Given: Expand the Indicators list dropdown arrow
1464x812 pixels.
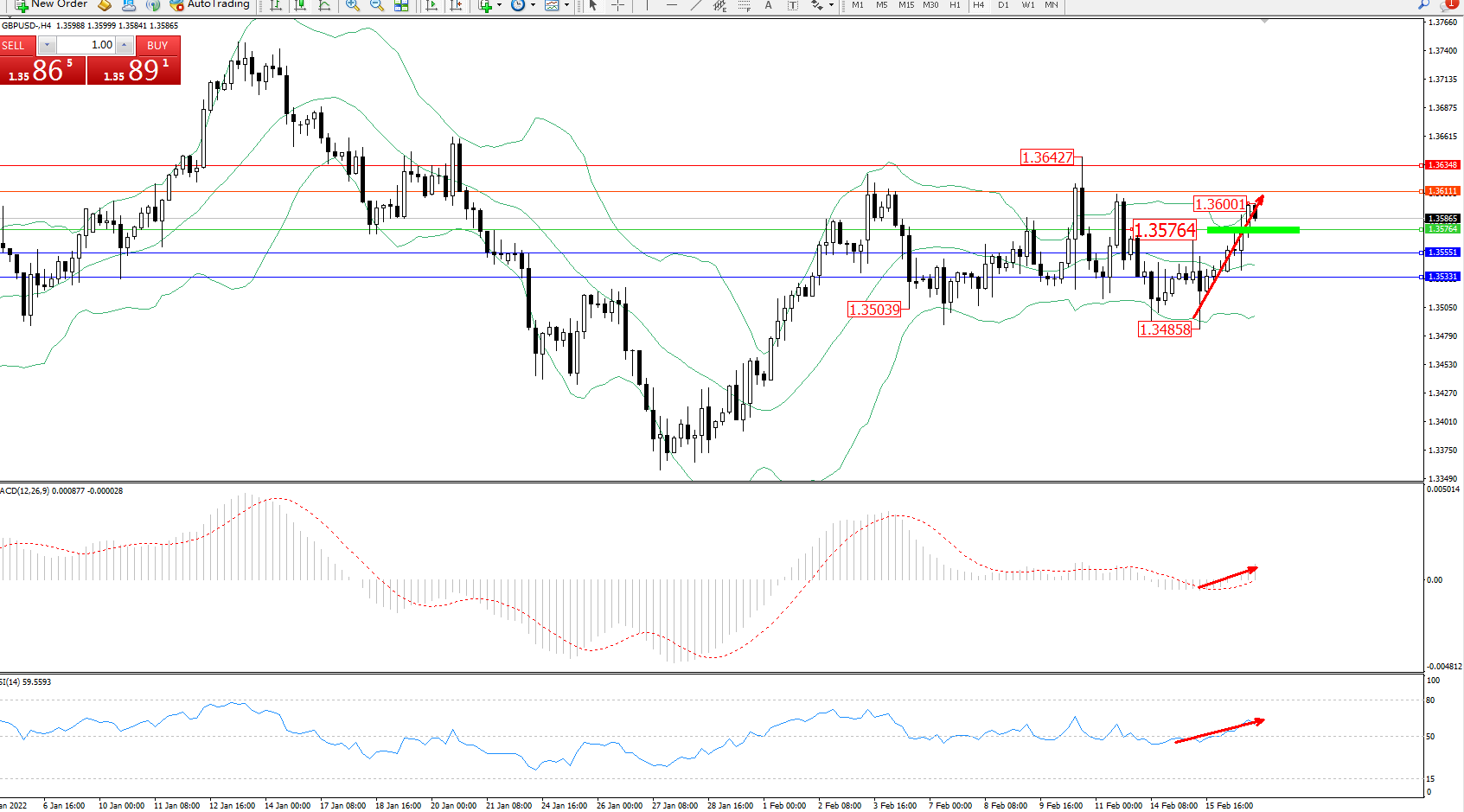Looking at the screenshot, I should click(499, 5).
